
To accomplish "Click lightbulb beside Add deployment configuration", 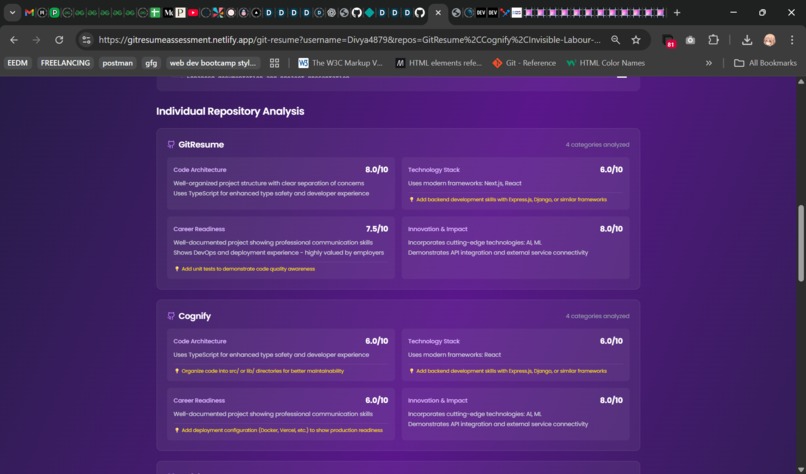I will point(177,430).
